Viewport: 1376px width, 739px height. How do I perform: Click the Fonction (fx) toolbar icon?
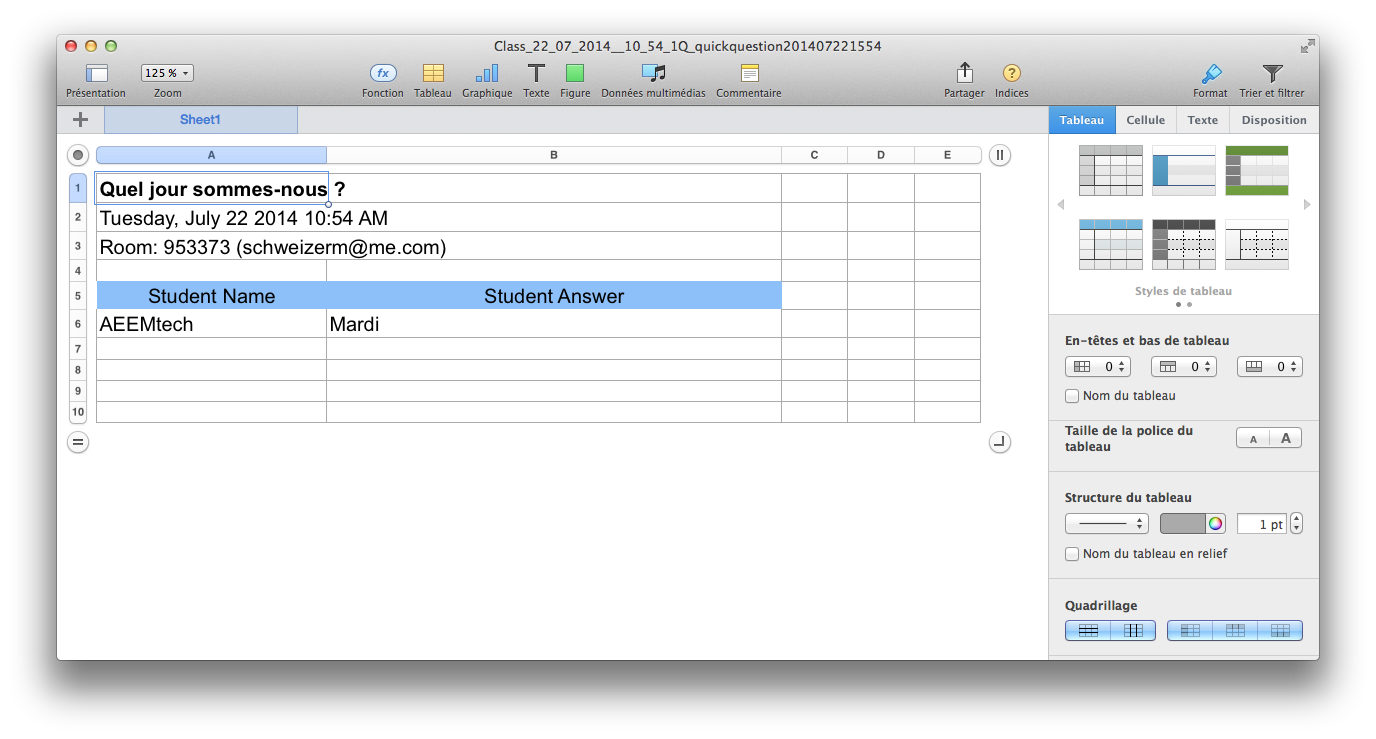[382, 73]
